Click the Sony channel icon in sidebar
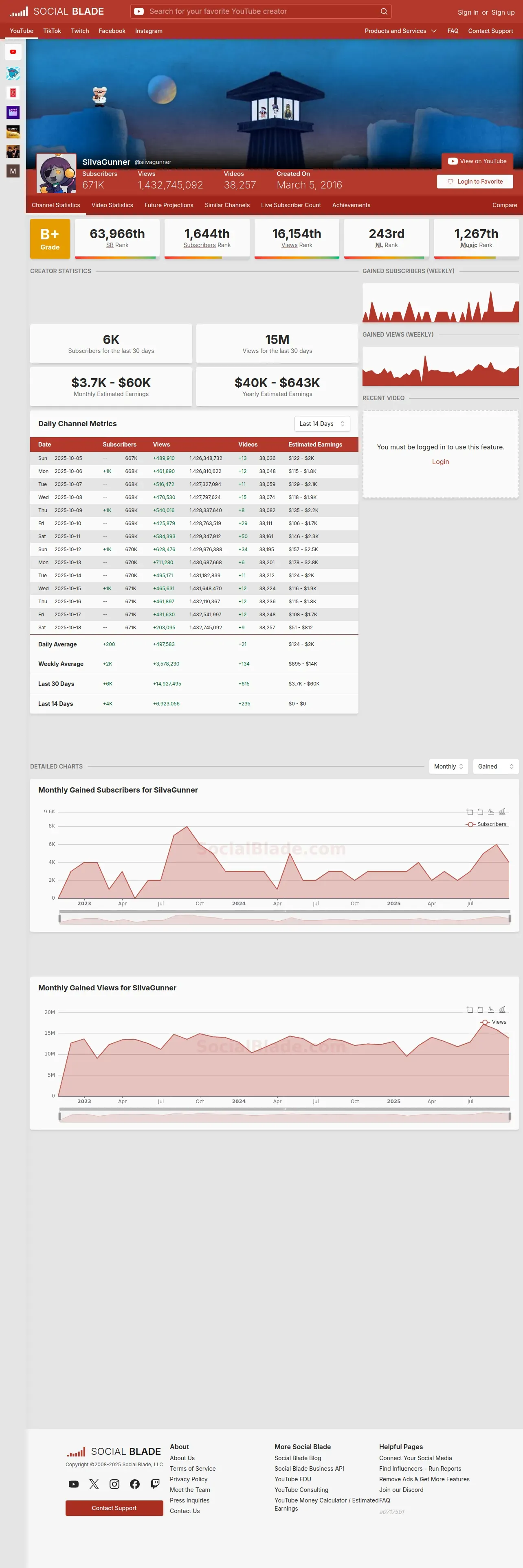523x1568 pixels. [13, 131]
